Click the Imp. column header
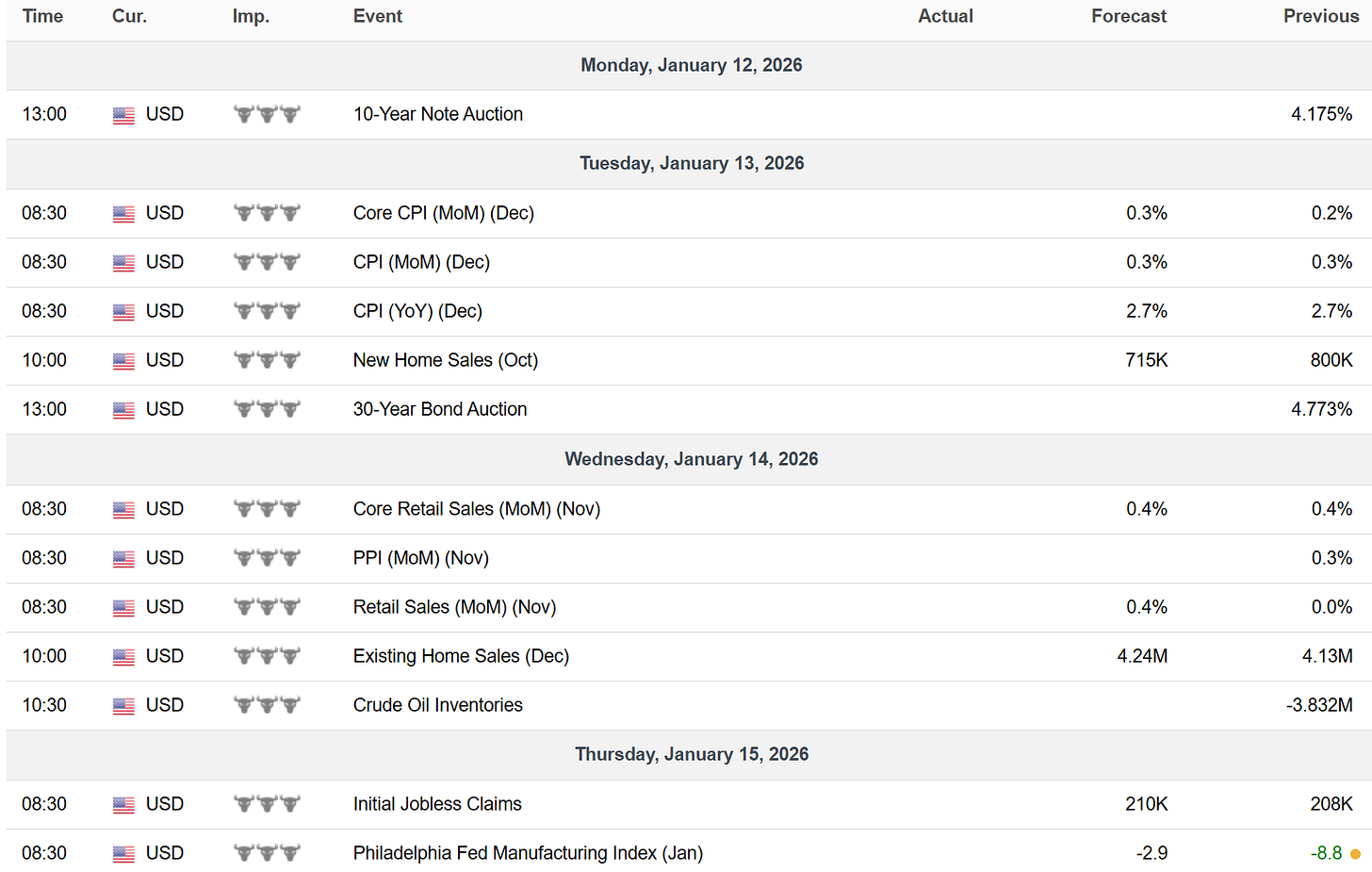 (x=251, y=16)
